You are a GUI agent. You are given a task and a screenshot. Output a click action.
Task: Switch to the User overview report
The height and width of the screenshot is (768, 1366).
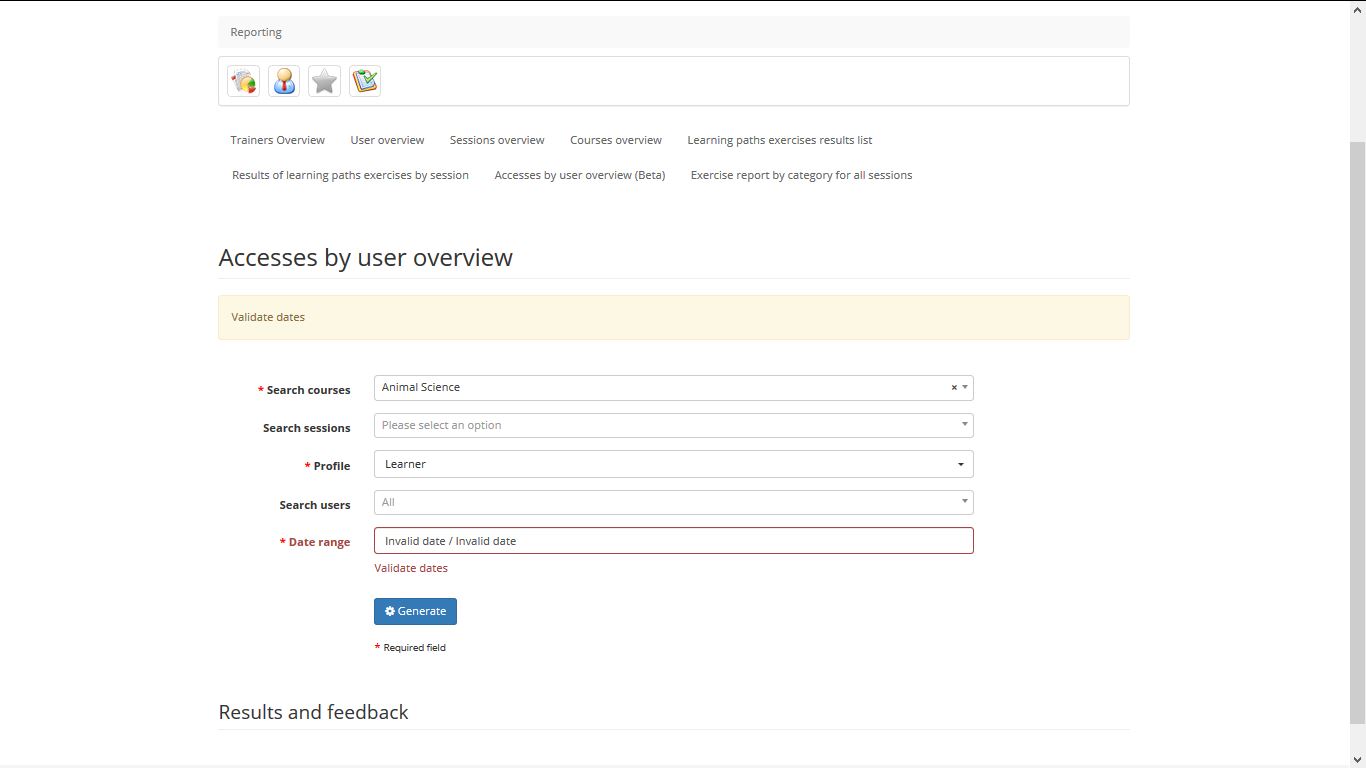pyautogui.click(x=387, y=140)
